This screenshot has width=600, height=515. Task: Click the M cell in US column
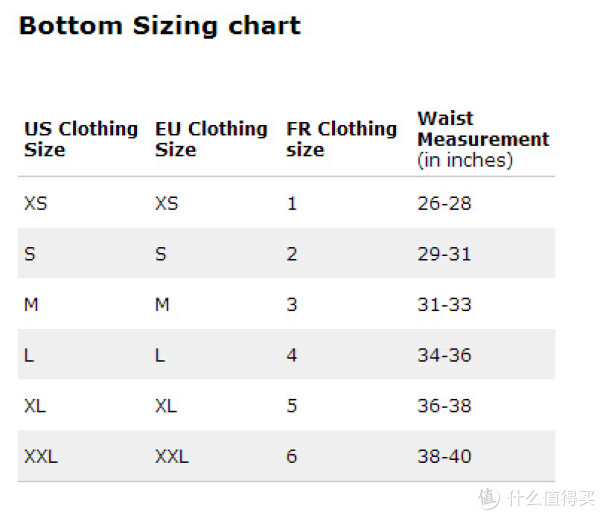click(31, 305)
